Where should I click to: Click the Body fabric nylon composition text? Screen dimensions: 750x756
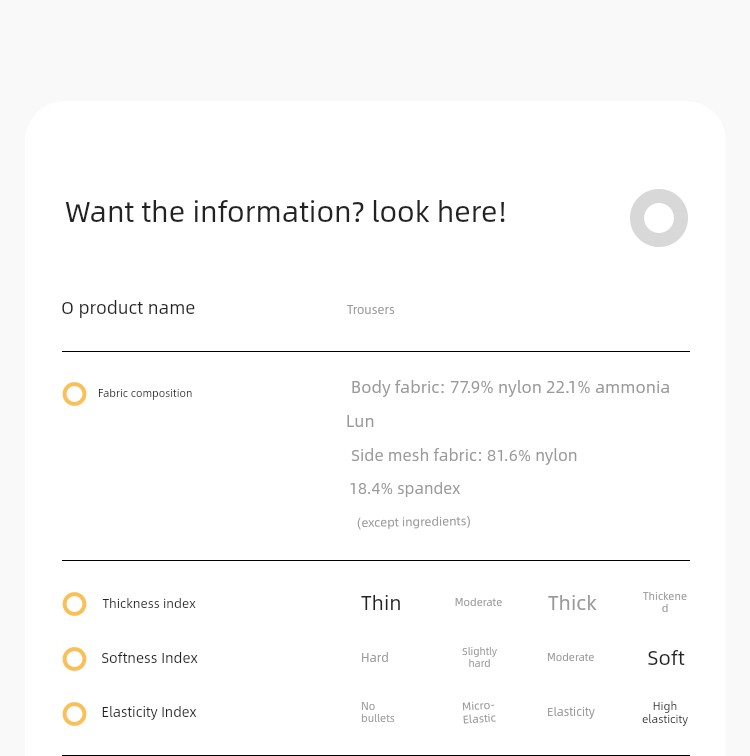click(x=510, y=387)
